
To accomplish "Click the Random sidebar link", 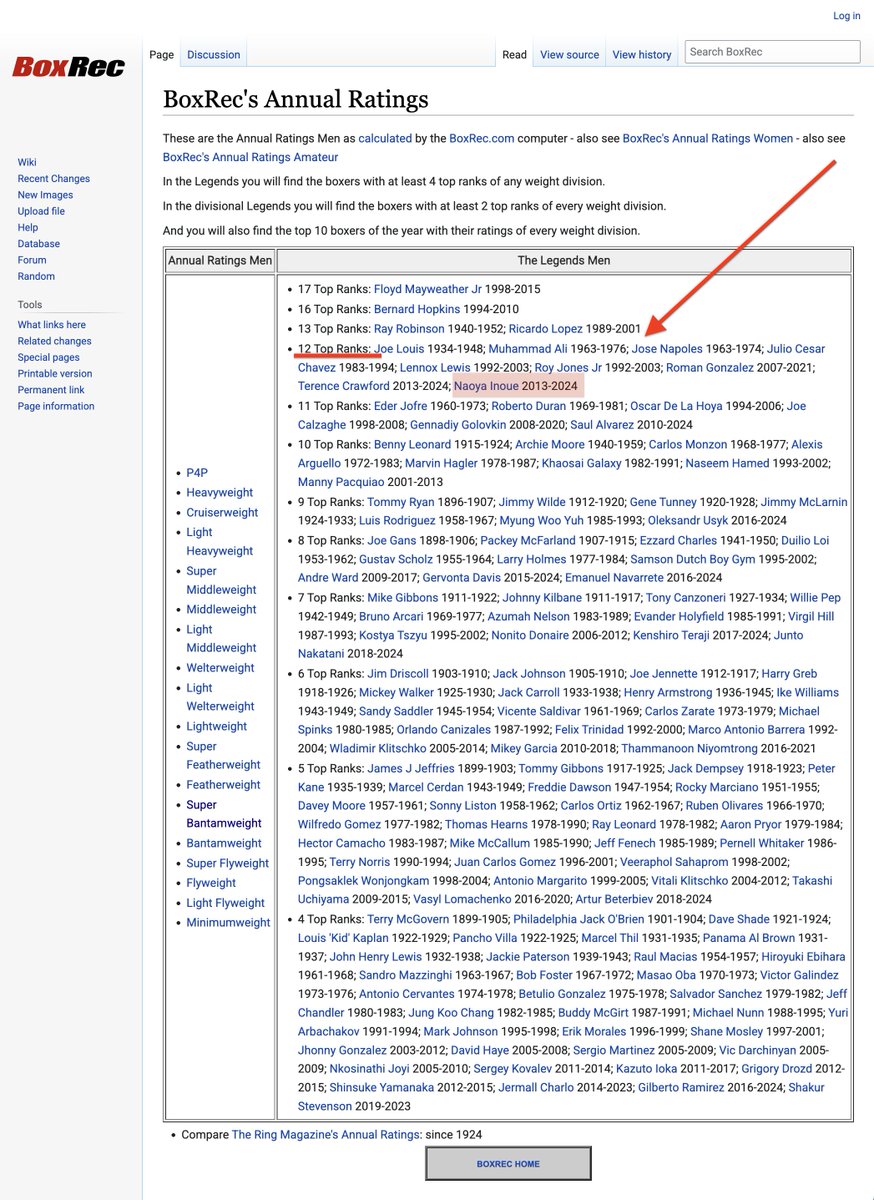I will click(x=36, y=276).
